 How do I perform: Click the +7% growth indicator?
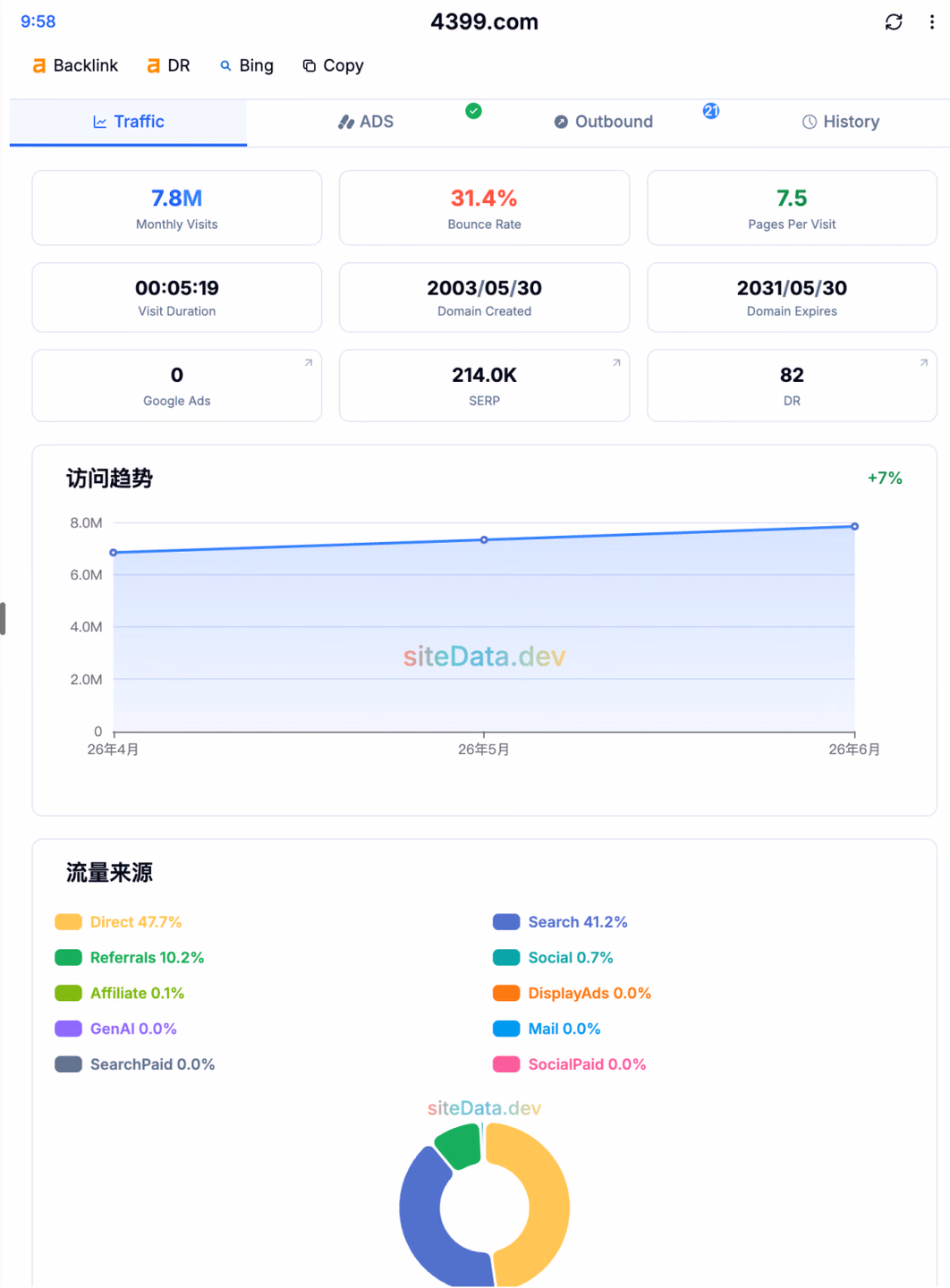pos(885,479)
